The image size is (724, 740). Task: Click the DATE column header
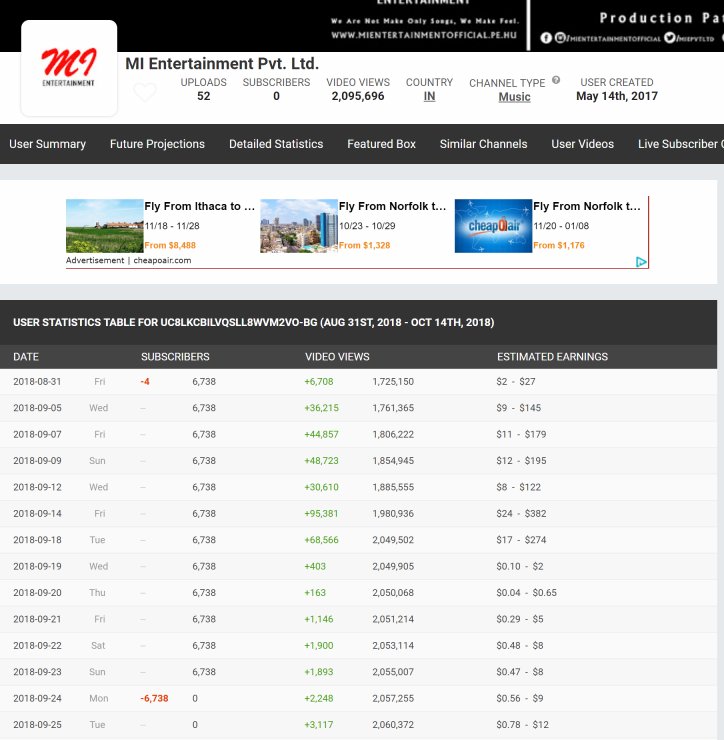coord(26,357)
